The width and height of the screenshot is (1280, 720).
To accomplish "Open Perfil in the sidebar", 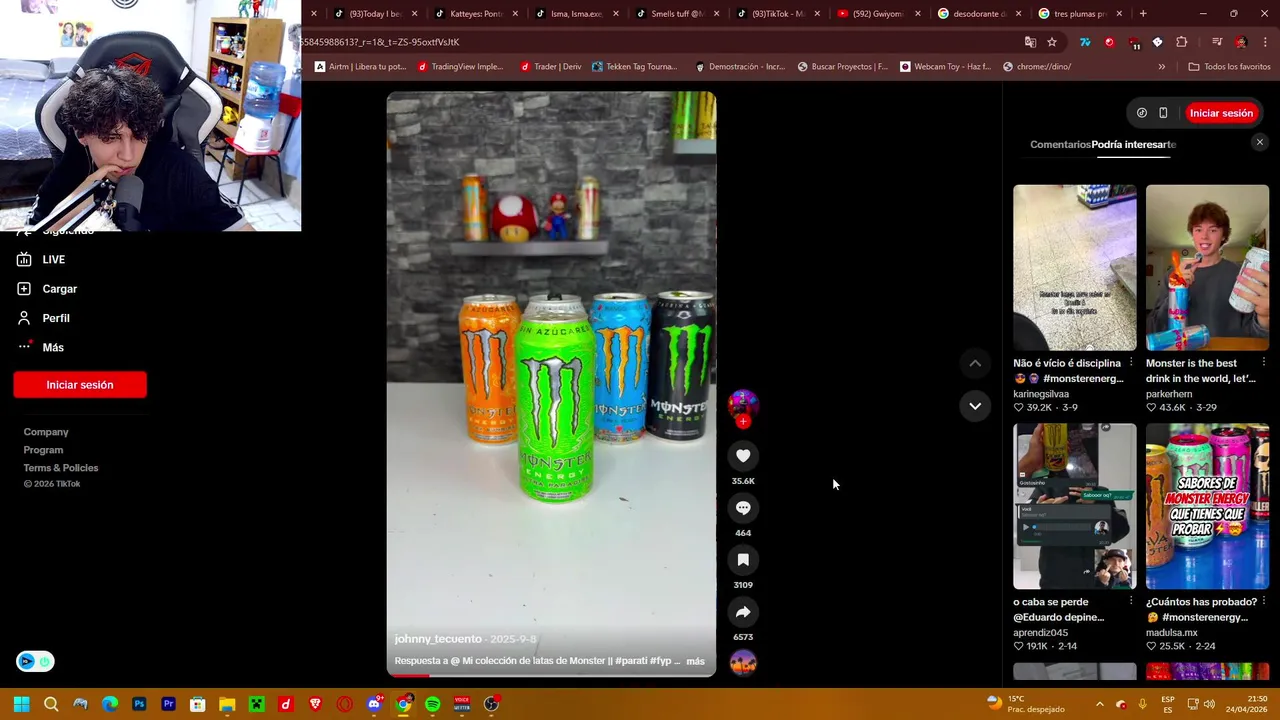I will coord(56,318).
